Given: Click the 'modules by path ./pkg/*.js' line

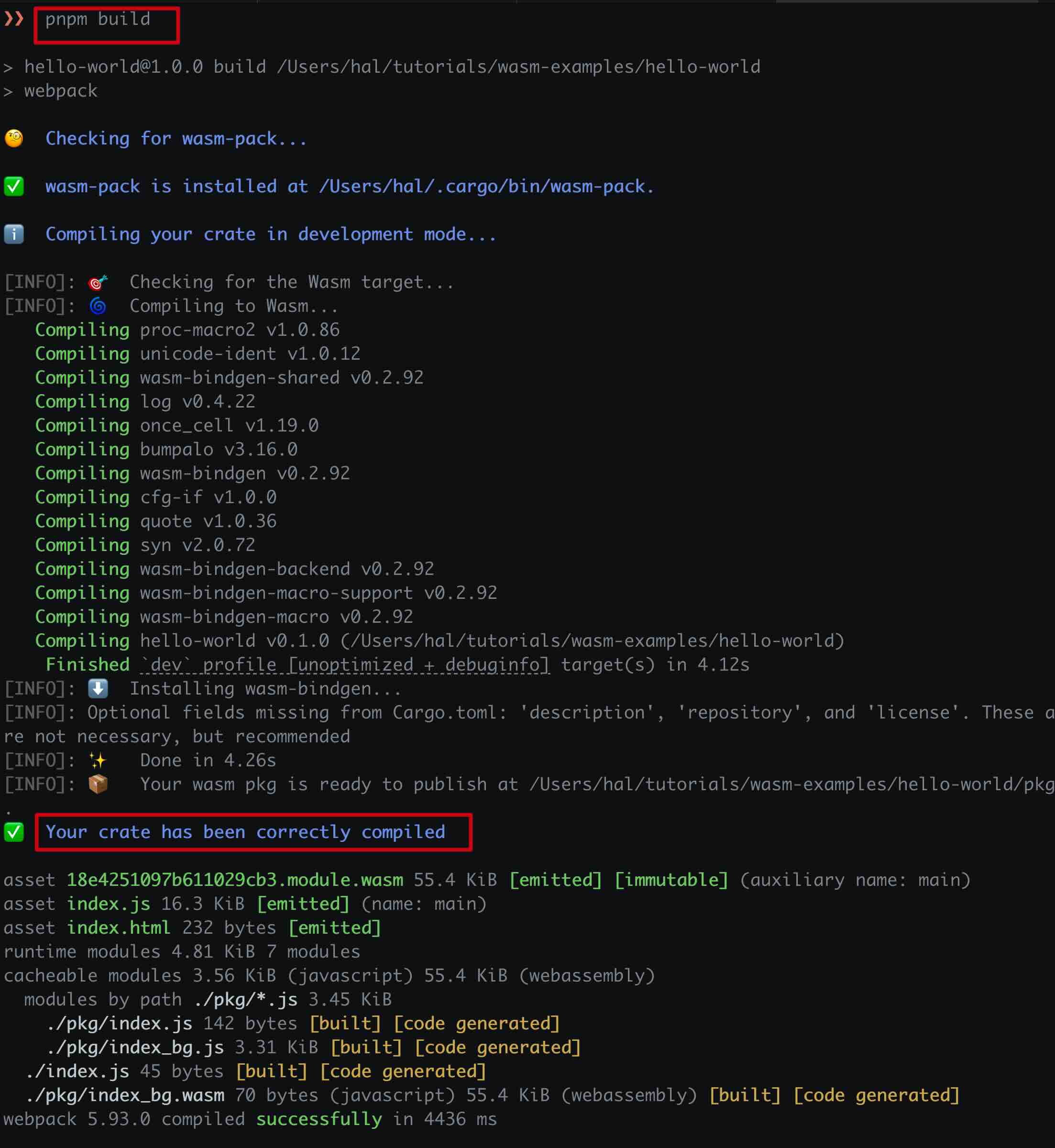Looking at the screenshot, I should pyautogui.click(x=208, y=1000).
